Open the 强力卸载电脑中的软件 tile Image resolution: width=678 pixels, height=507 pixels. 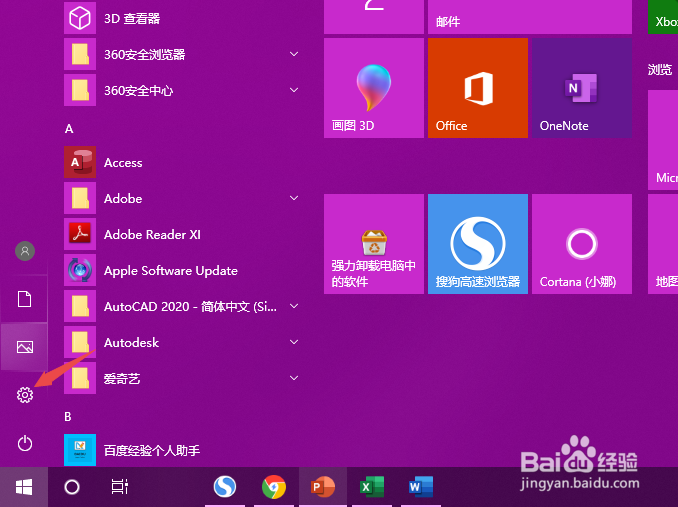point(374,244)
